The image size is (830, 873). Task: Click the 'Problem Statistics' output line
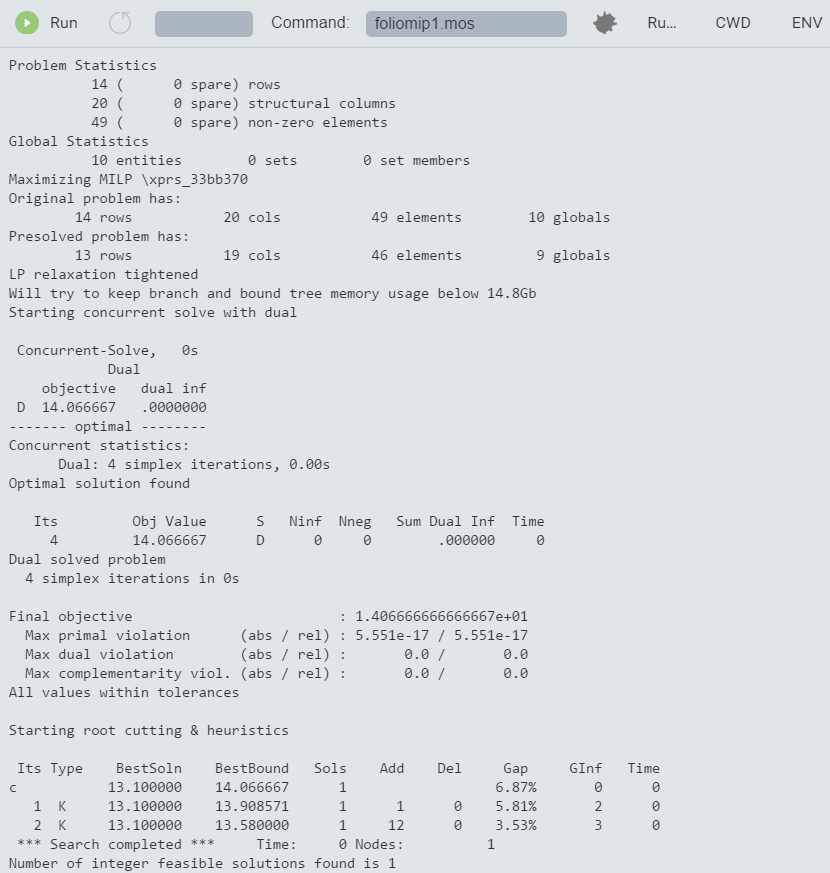[x=82, y=66]
